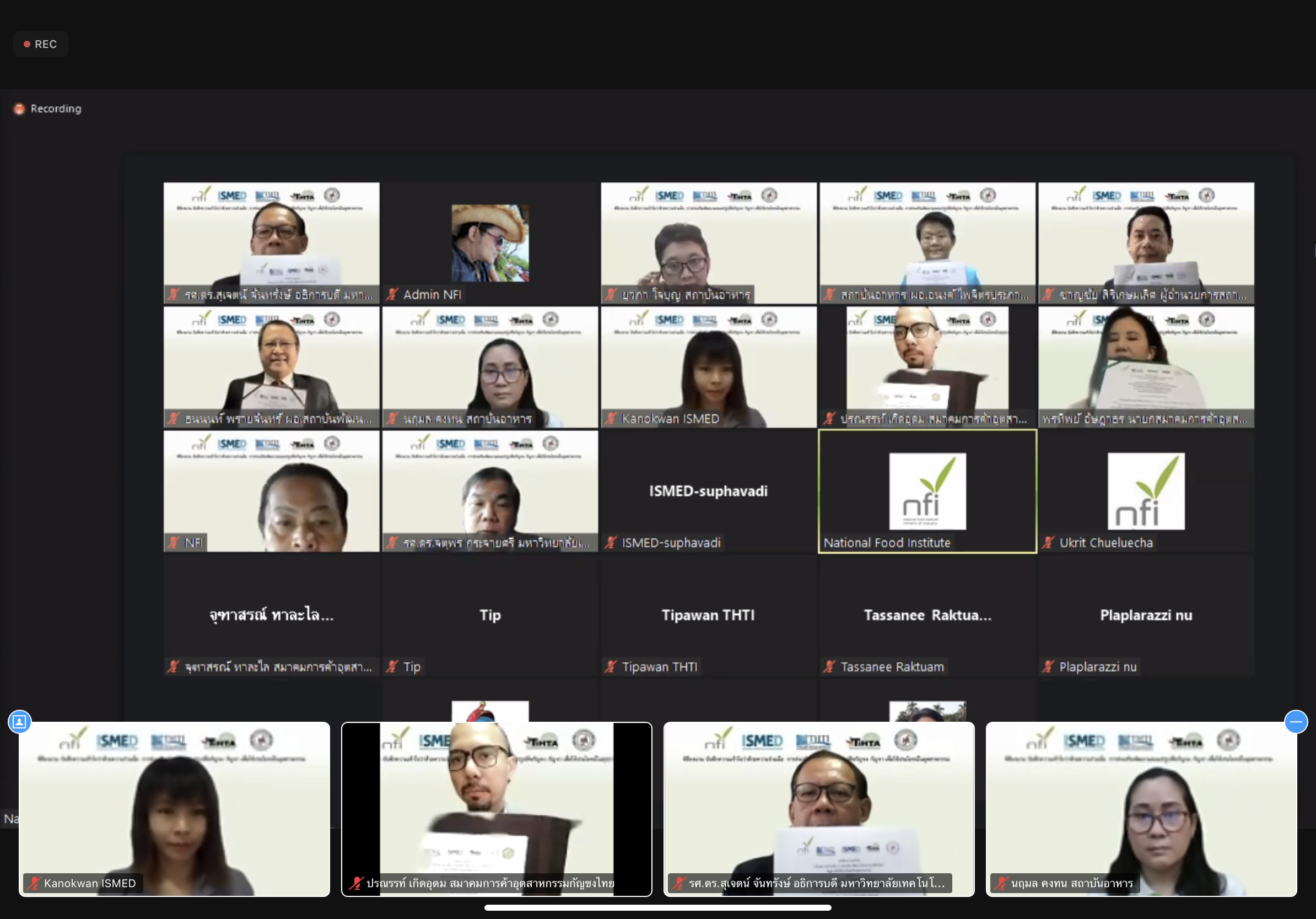Click large Kanokwan ISMED thumbnail at bottom
1316x919 pixels.
(x=174, y=809)
